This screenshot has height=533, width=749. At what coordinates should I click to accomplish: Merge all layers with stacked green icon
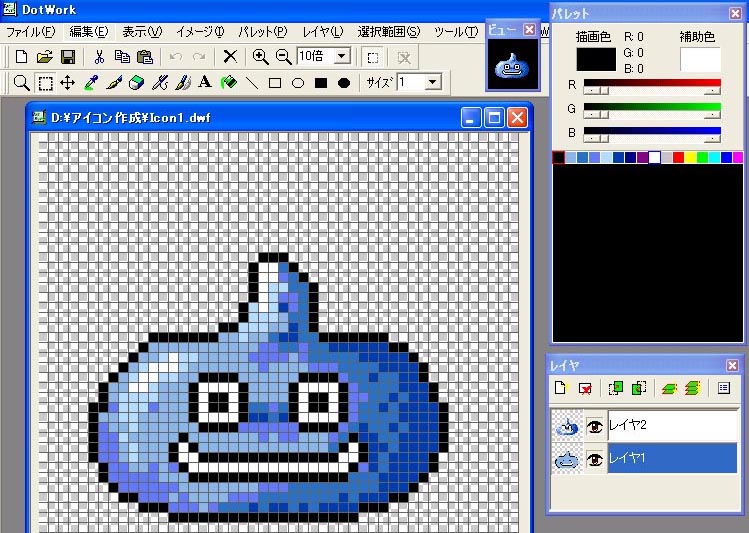692,388
